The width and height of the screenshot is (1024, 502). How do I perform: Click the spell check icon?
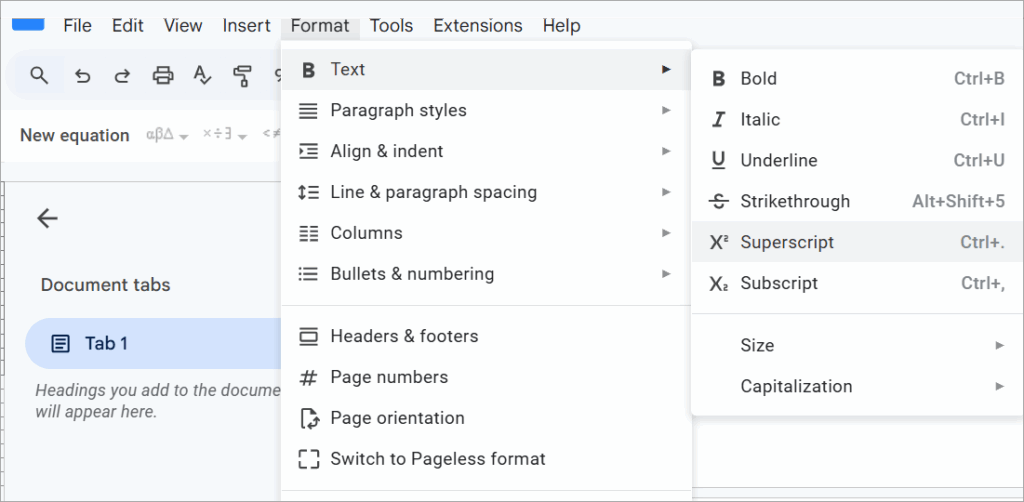tap(202, 76)
